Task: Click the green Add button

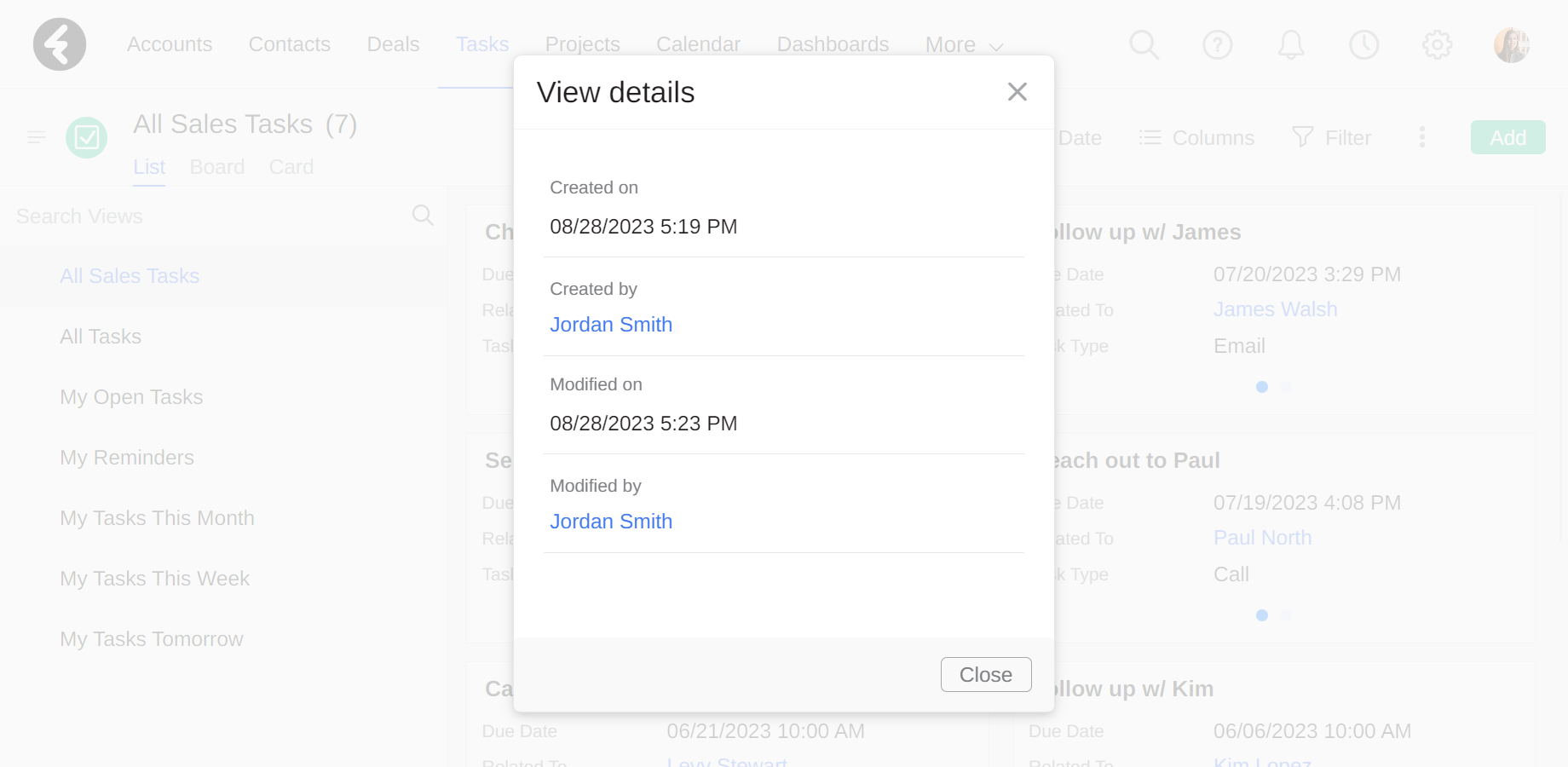Action: [x=1508, y=137]
